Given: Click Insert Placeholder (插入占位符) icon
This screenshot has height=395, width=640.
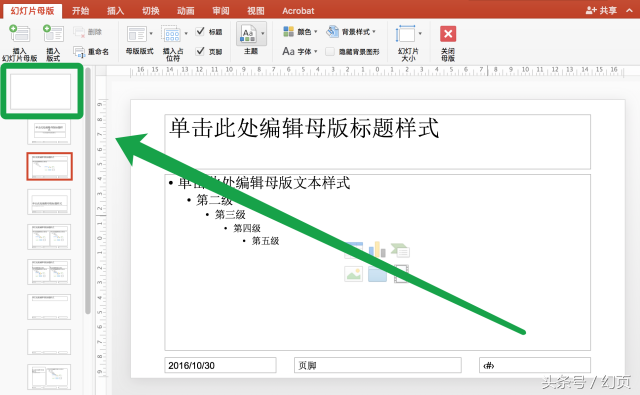Looking at the screenshot, I should (171, 34).
